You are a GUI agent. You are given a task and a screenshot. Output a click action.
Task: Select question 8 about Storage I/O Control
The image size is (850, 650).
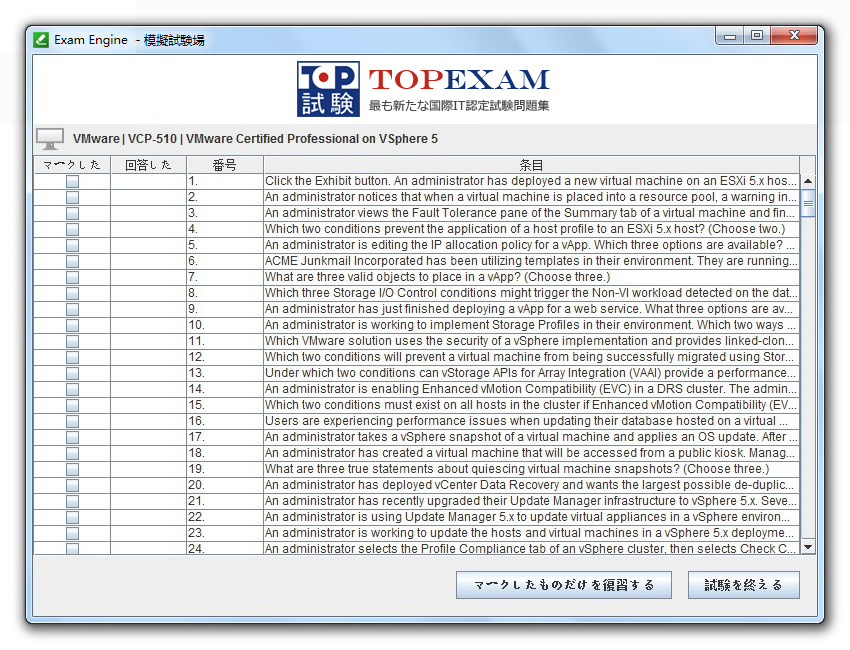tap(531, 293)
